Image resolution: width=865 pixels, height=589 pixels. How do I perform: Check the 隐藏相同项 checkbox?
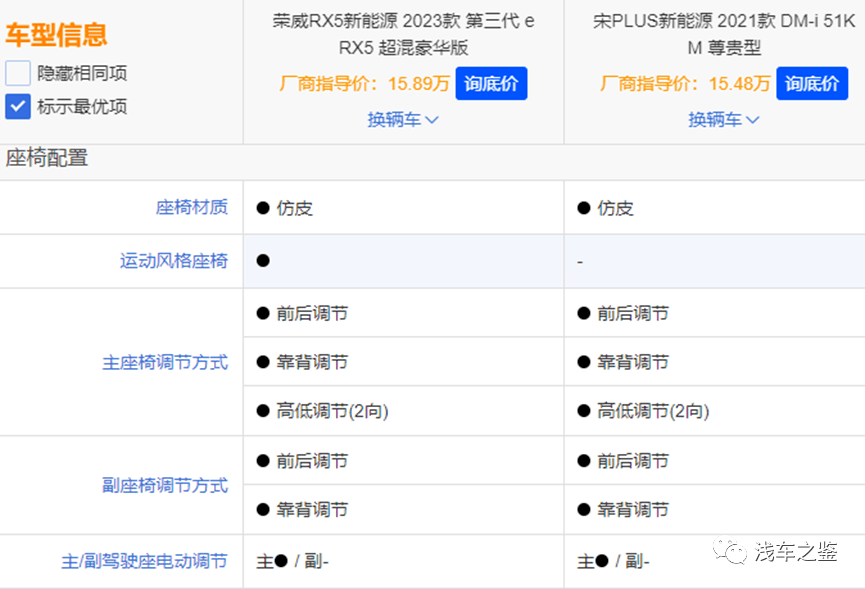(x=18, y=73)
